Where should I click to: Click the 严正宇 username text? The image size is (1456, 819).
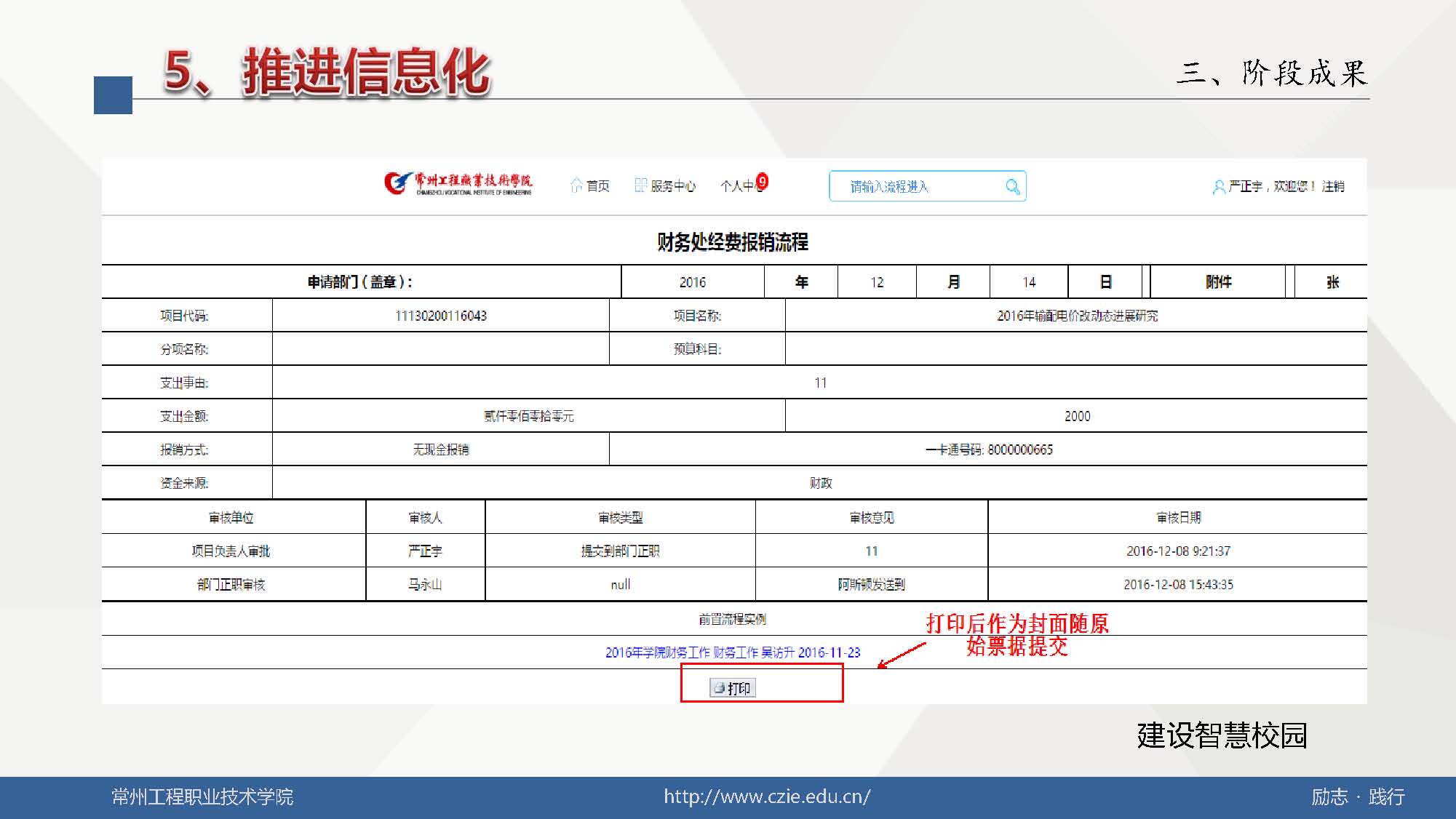pyautogui.click(x=1245, y=186)
